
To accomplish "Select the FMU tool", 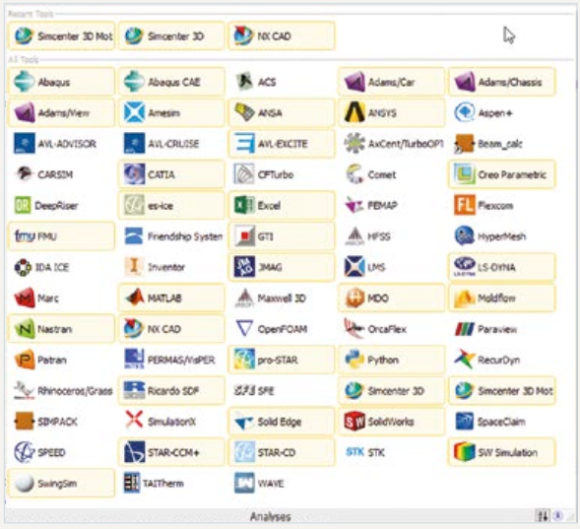I will point(61,236).
